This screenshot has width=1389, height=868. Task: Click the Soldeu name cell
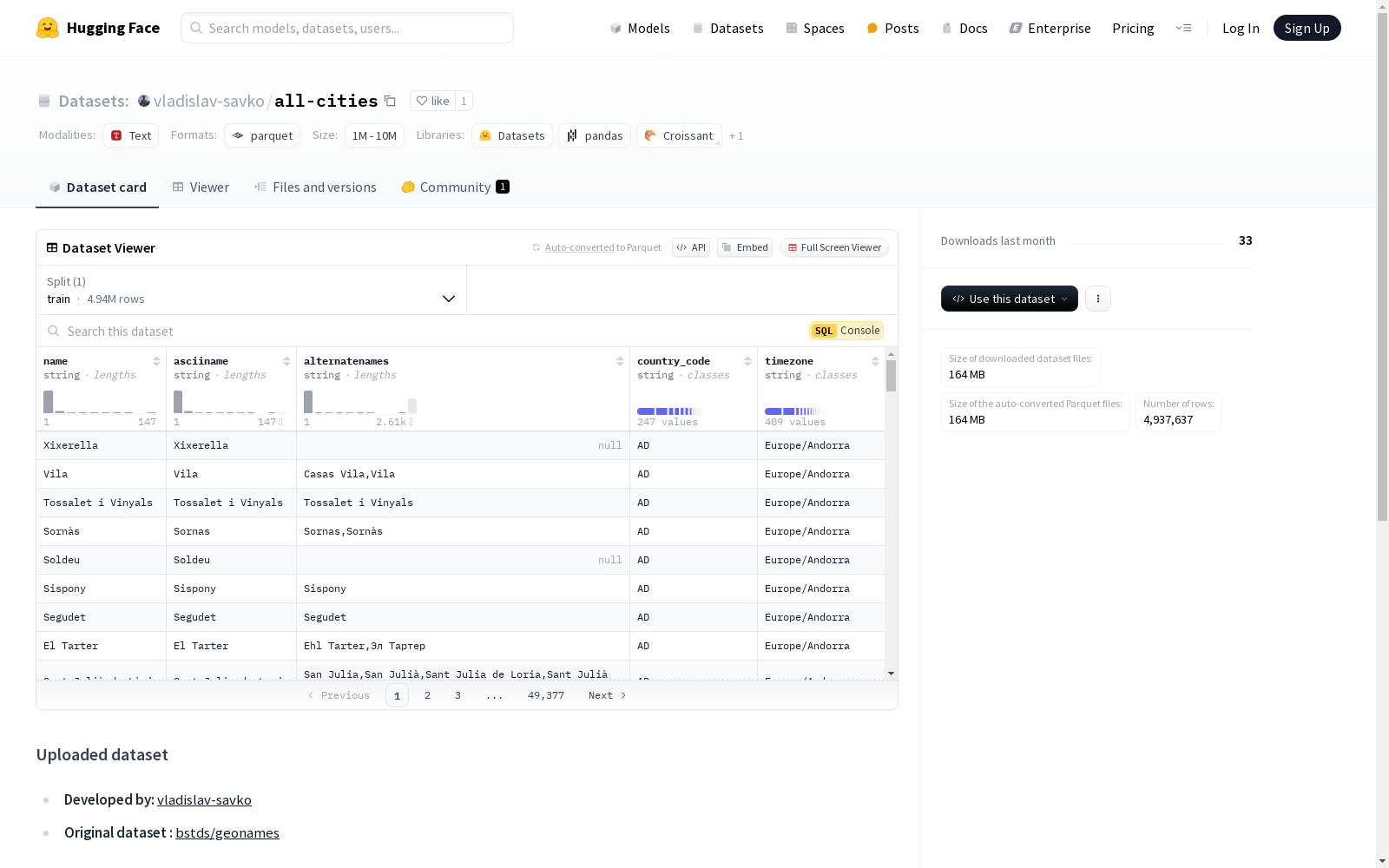click(101, 560)
